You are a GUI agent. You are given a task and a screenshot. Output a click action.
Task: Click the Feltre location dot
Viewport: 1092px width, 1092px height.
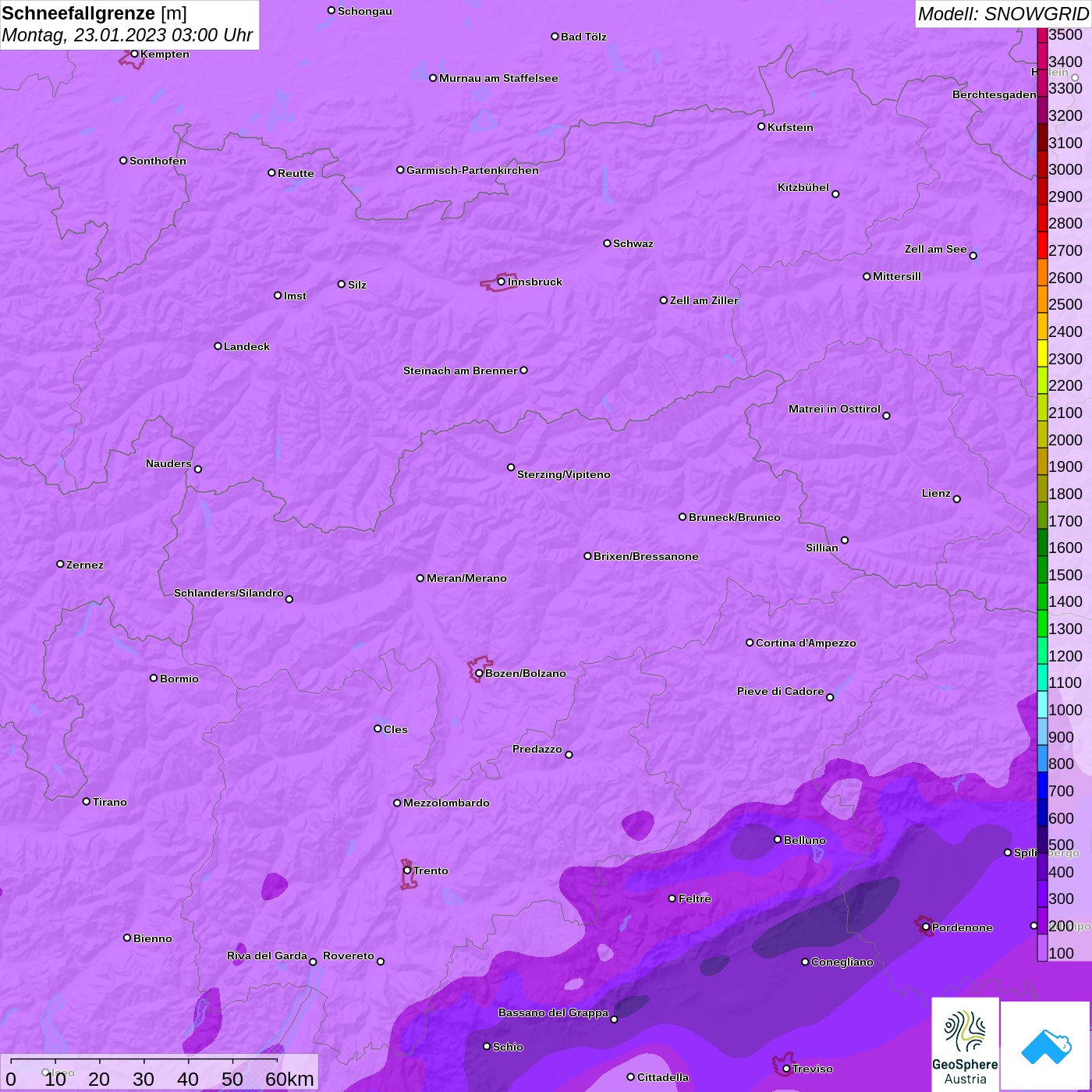click(x=672, y=899)
